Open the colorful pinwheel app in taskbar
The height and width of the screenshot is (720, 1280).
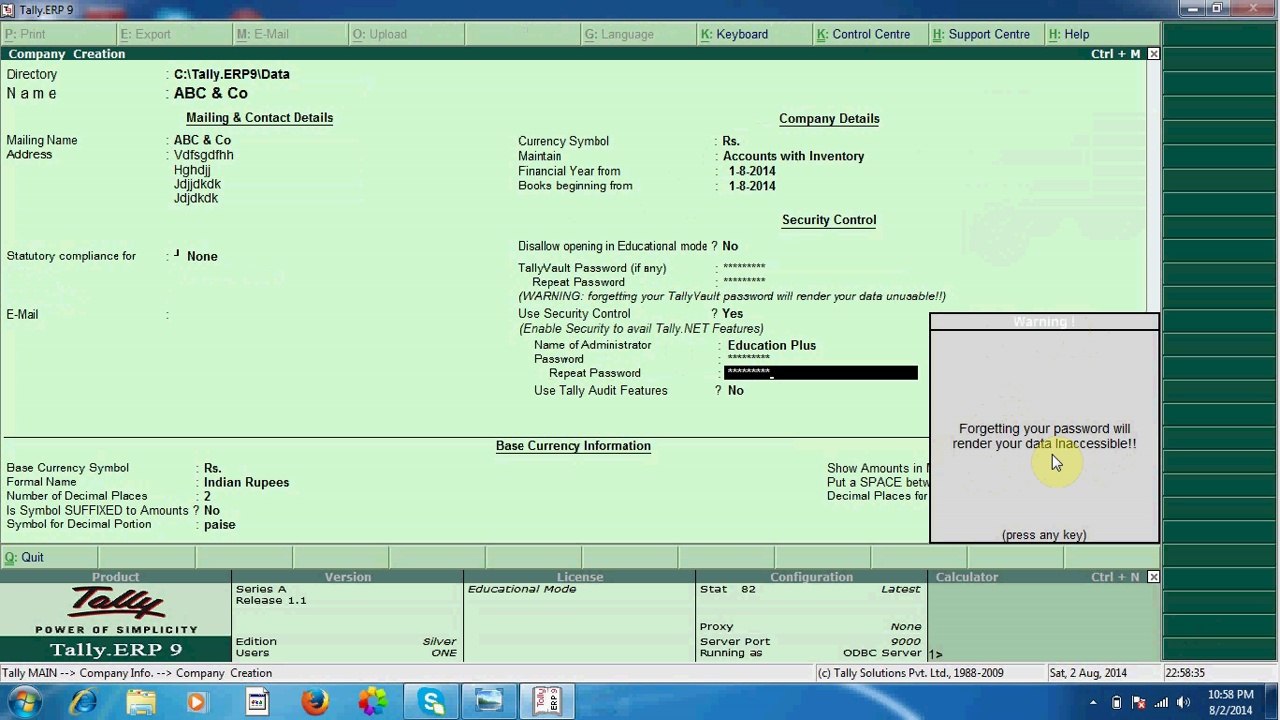(x=373, y=702)
